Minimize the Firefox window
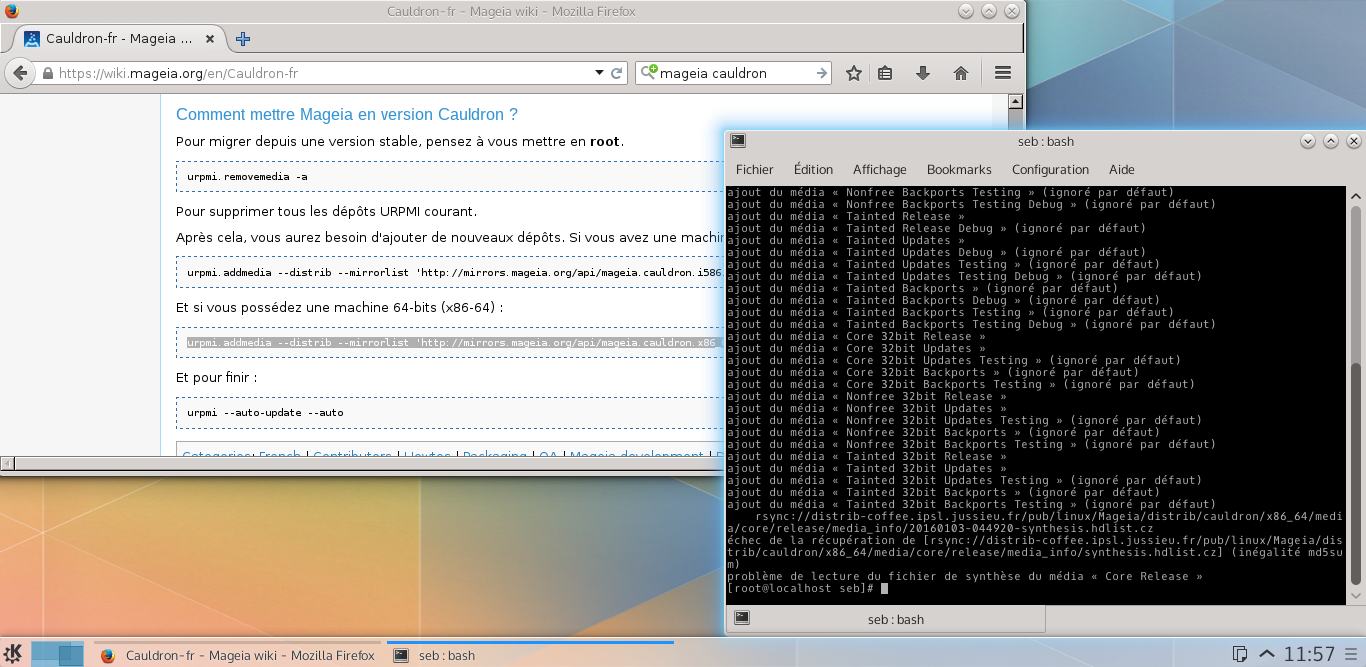 966,11
